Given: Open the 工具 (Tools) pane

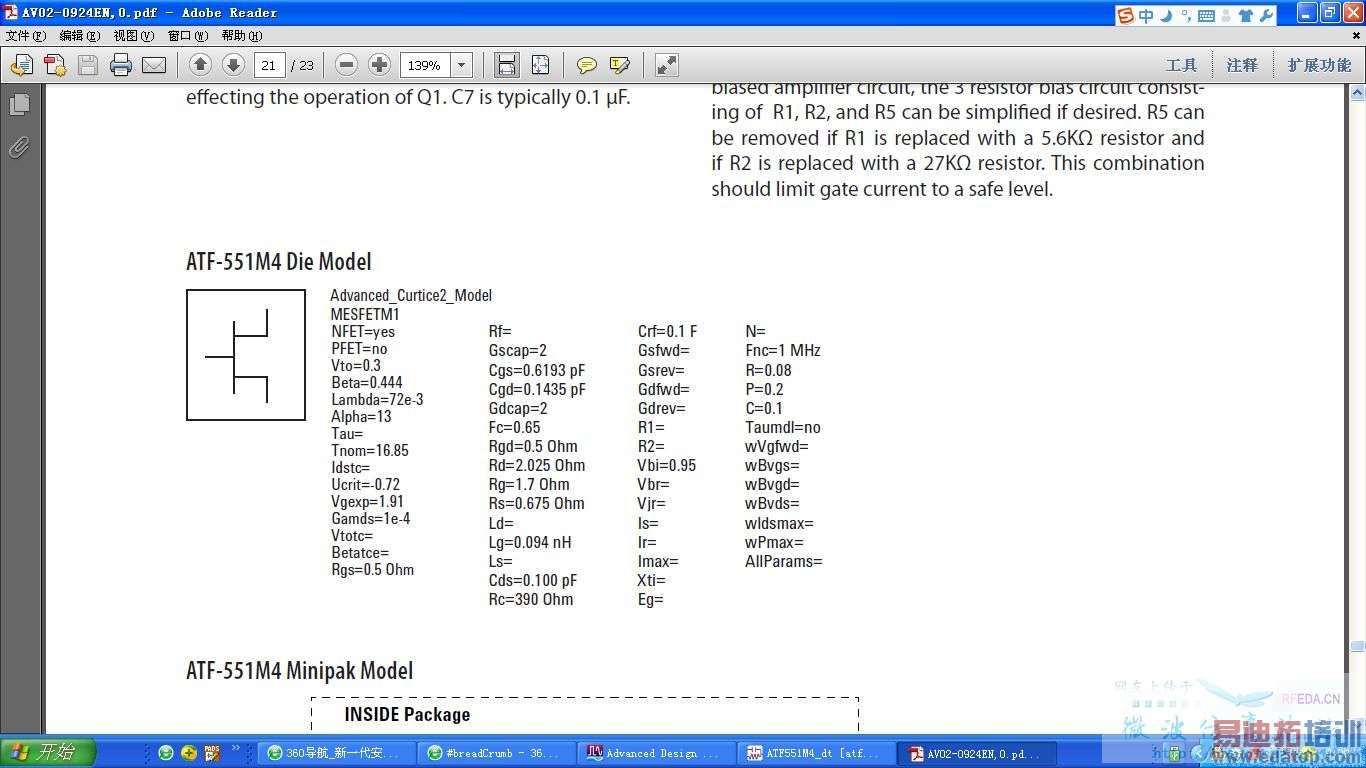Looking at the screenshot, I should tap(1181, 65).
